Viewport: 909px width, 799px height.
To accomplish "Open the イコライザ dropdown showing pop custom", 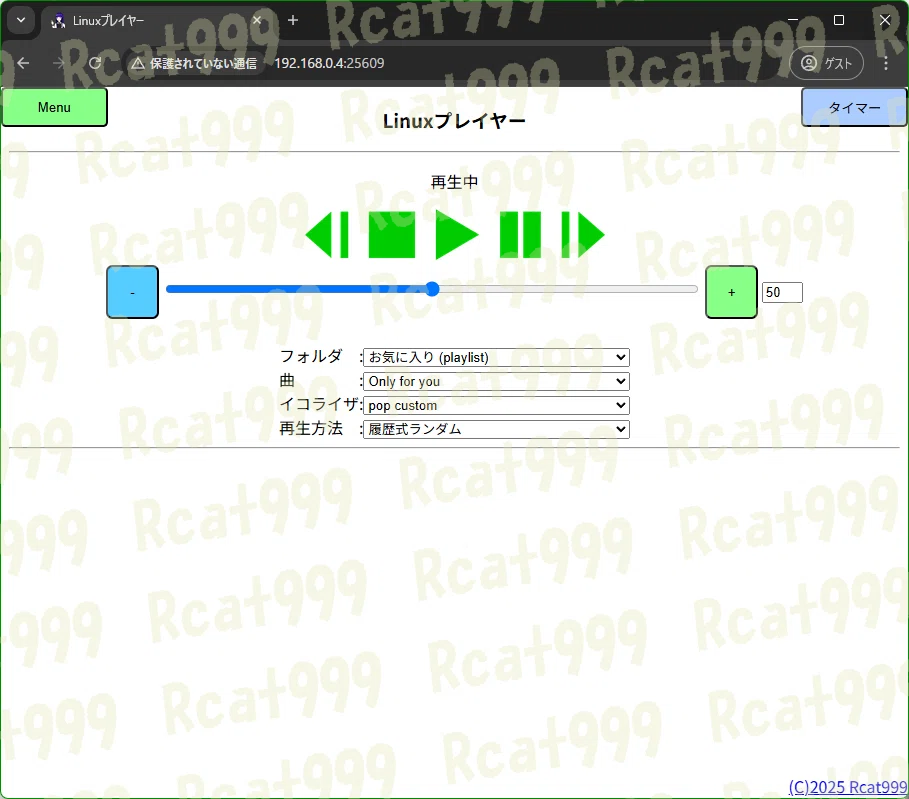I will point(496,405).
